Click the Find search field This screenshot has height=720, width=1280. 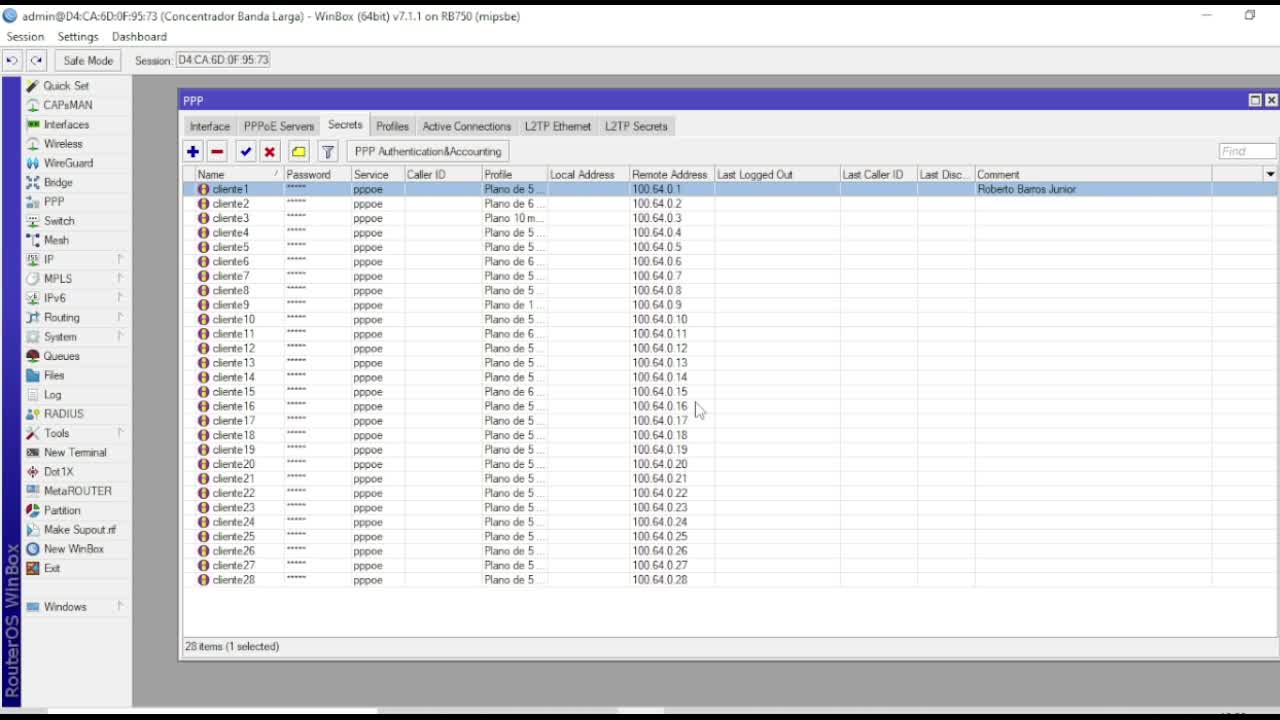pyautogui.click(x=1247, y=151)
